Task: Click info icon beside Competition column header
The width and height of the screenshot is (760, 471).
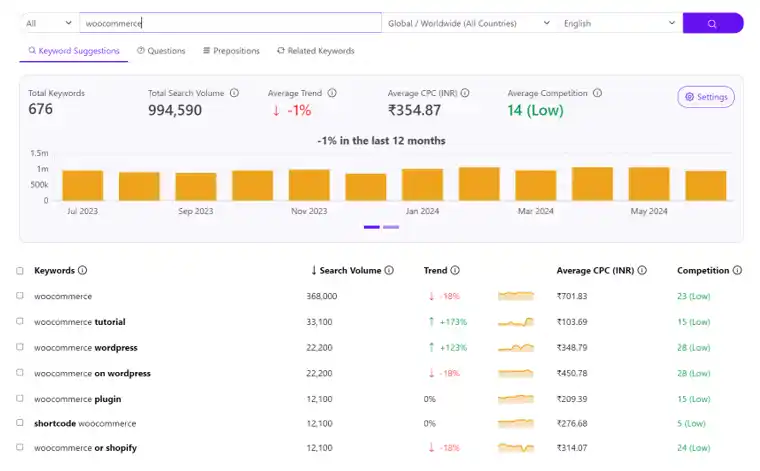Action: pos(737,270)
